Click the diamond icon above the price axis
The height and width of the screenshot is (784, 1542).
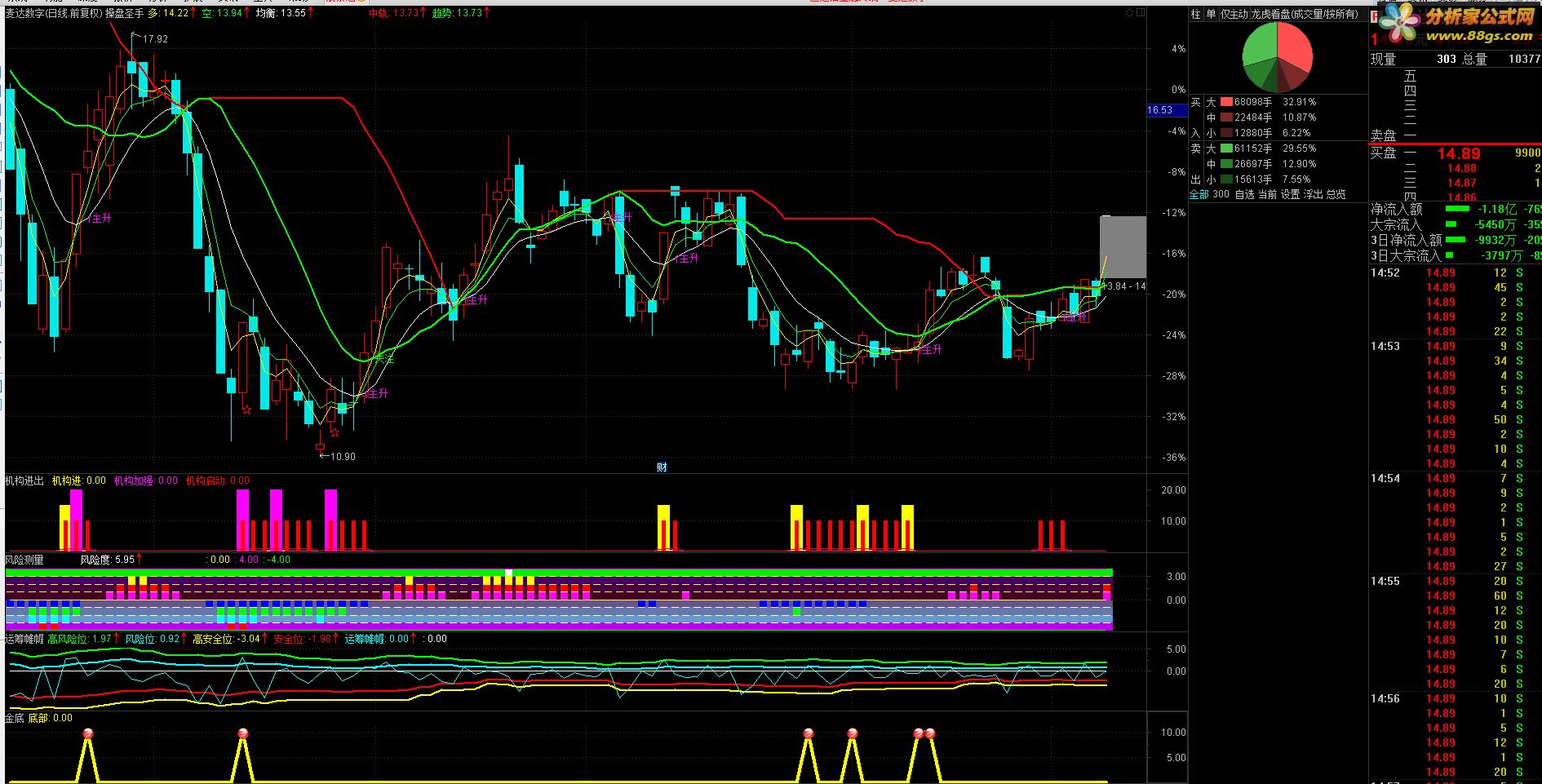point(1129,13)
